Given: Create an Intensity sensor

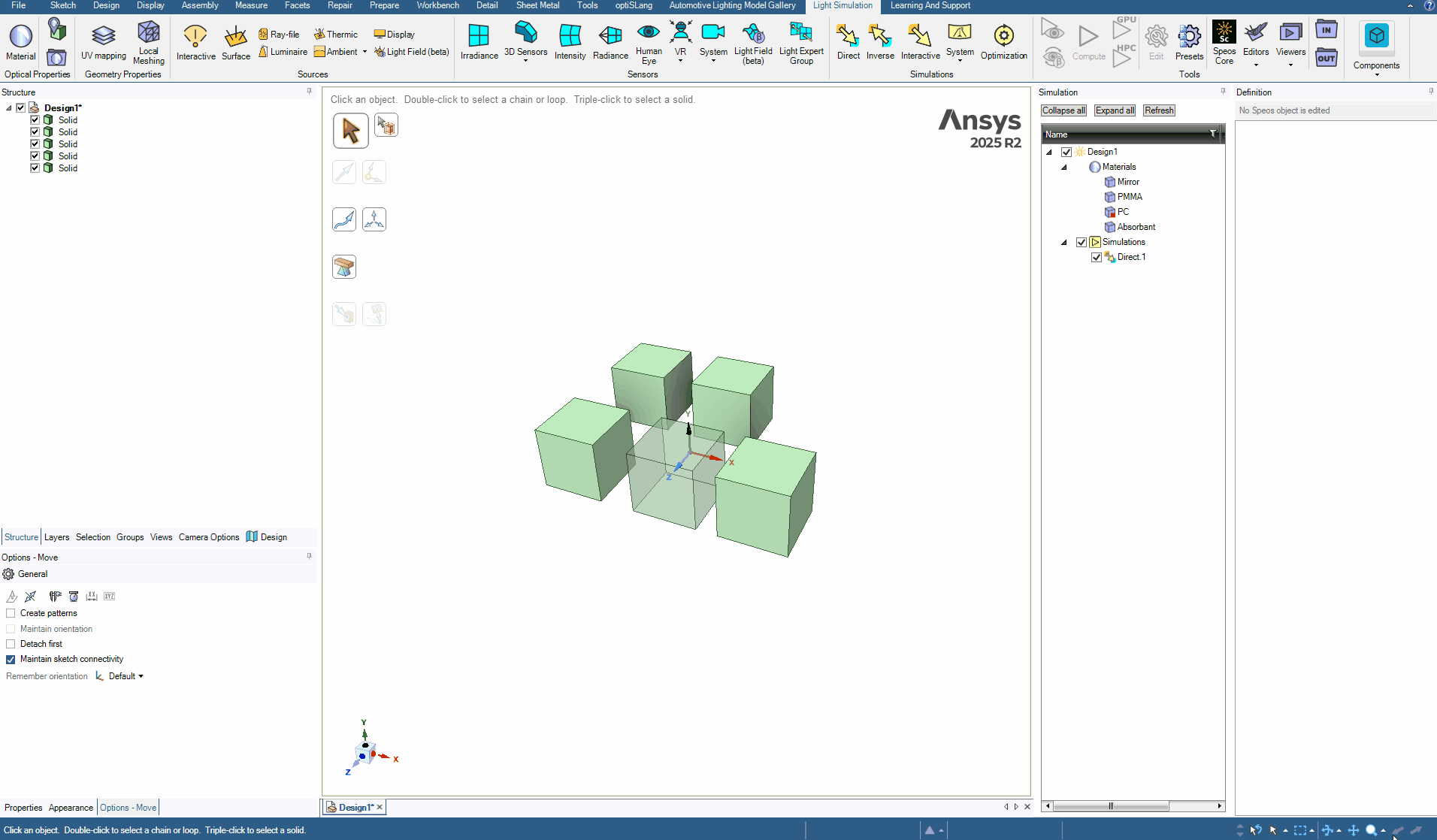Looking at the screenshot, I should pyautogui.click(x=570, y=42).
